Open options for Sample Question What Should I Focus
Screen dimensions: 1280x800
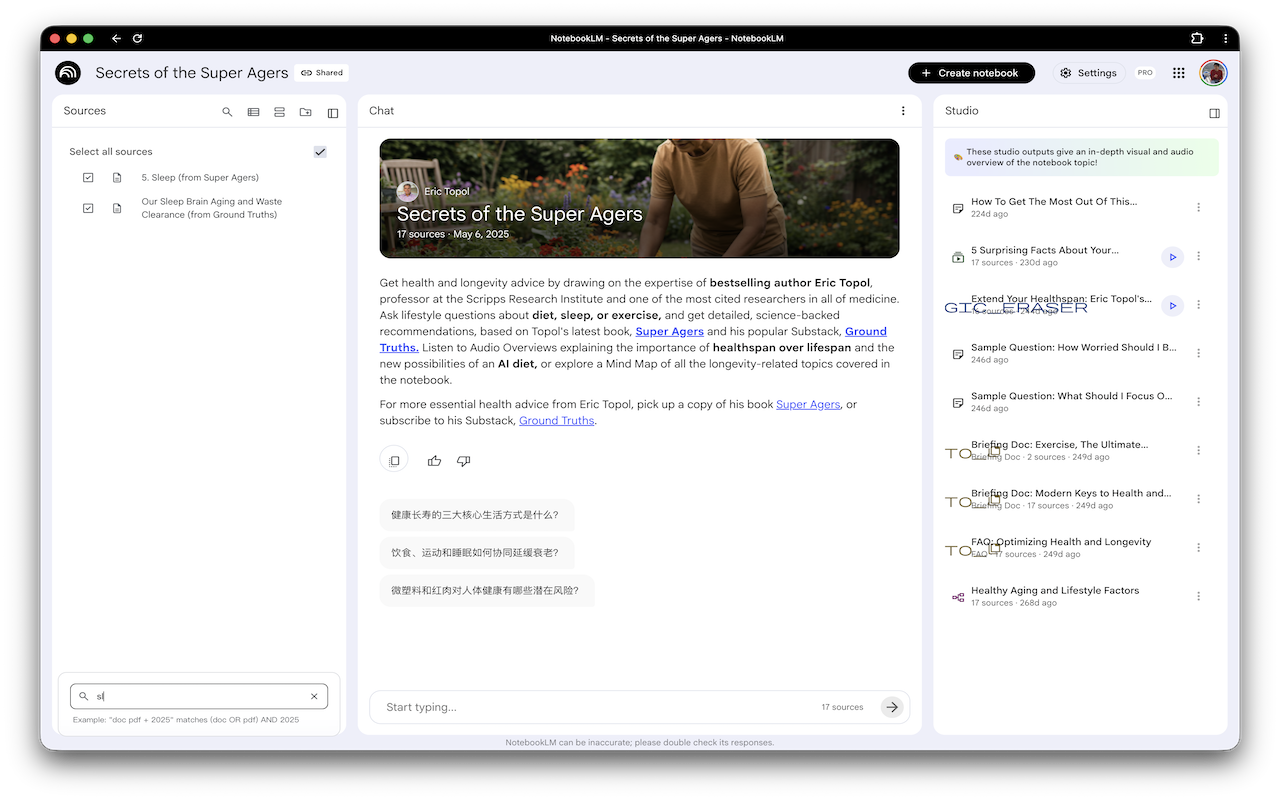click(x=1198, y=402)
